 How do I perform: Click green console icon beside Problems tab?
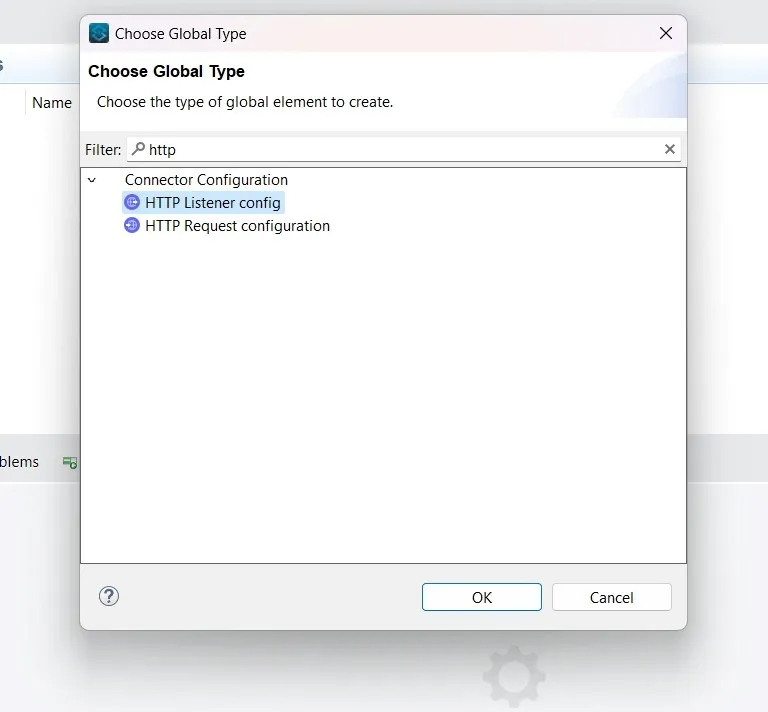click(70, 462)
